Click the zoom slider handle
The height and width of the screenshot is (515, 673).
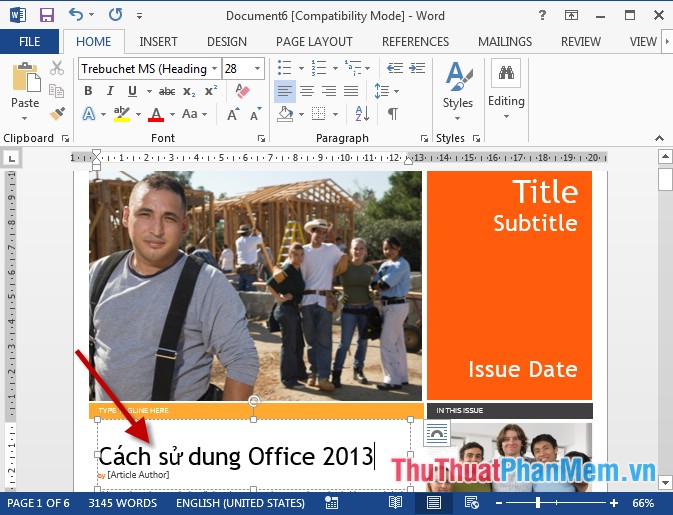(538, 503)
